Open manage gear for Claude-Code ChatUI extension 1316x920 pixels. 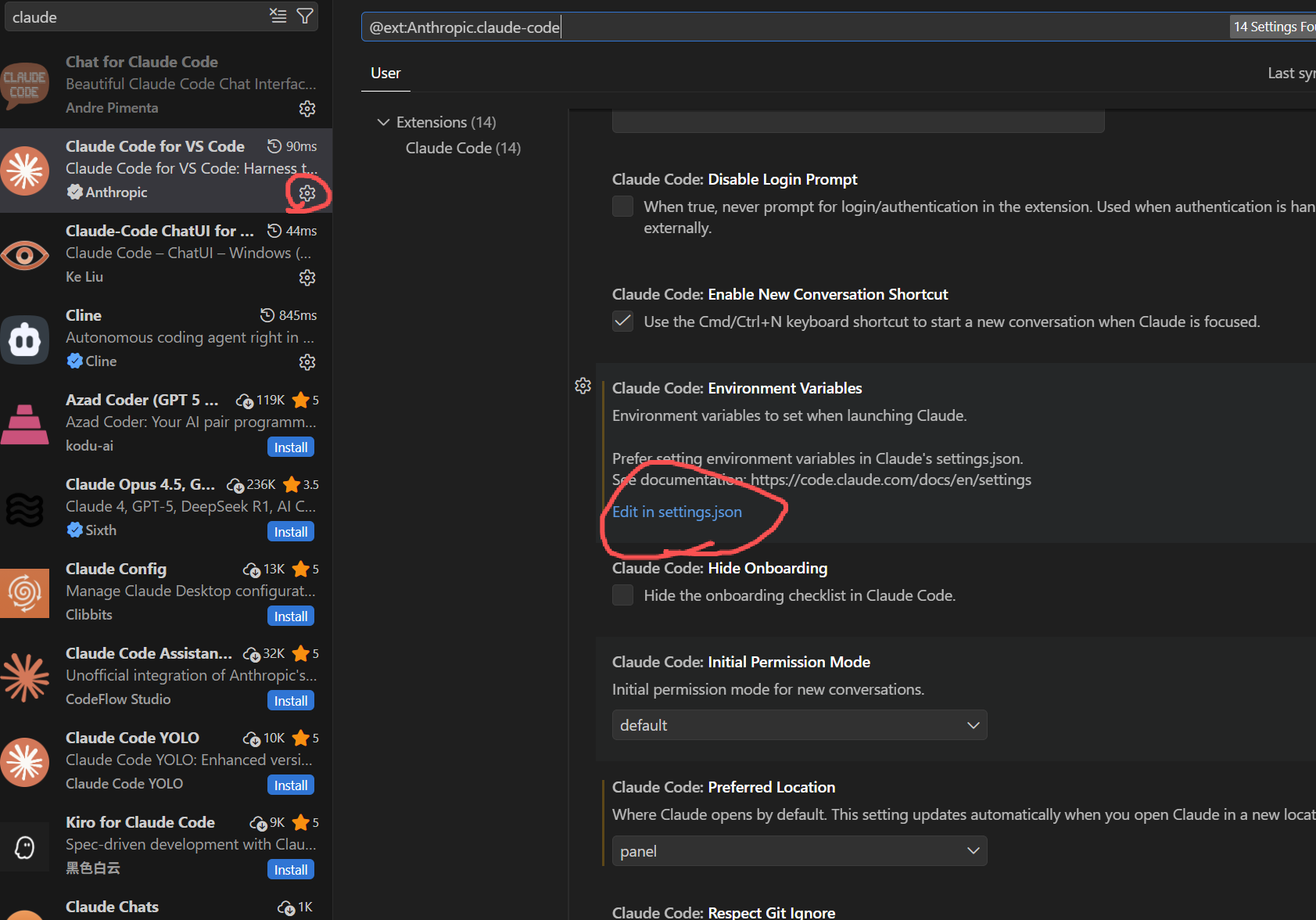point(307,278)
